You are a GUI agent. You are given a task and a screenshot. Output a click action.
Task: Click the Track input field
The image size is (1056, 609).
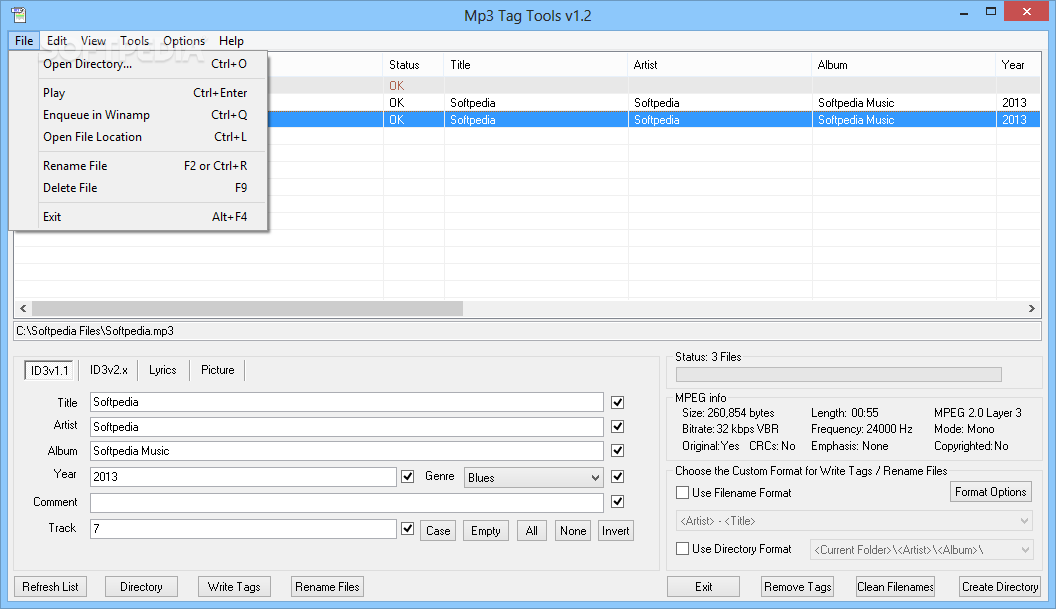click(x=243, y=529)
